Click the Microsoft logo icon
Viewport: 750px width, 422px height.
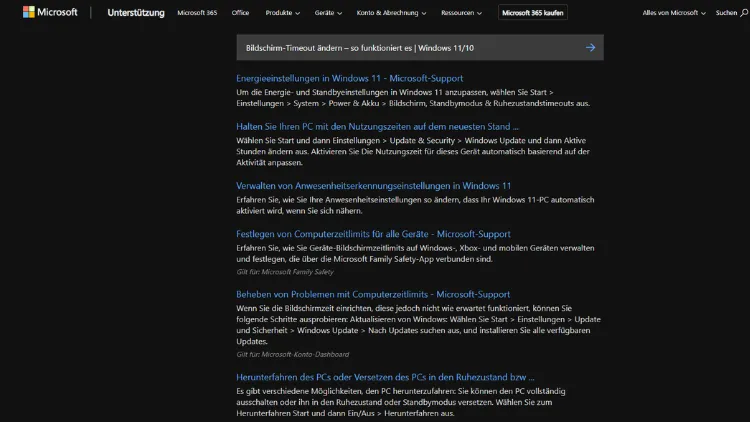point(29,12)
